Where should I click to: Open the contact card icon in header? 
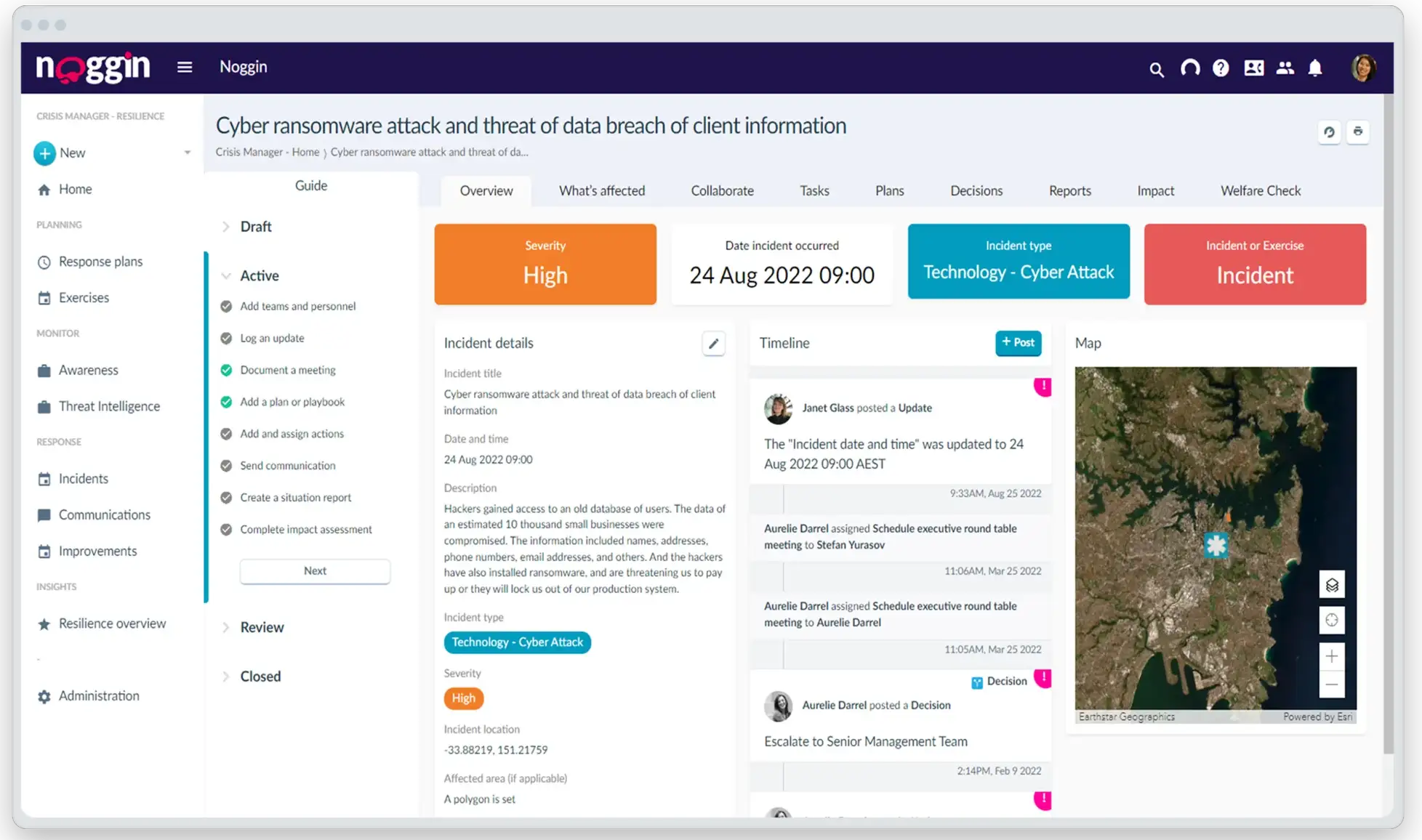pos(1254,68)
